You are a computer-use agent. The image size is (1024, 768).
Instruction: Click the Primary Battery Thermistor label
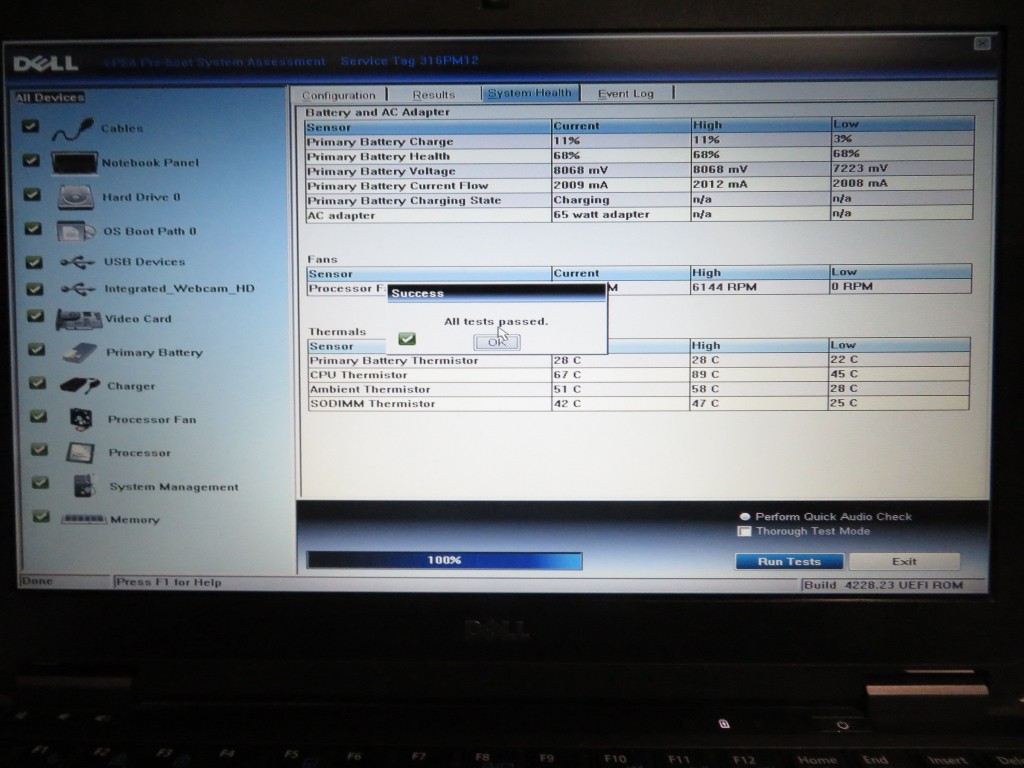tap(394, 360)
